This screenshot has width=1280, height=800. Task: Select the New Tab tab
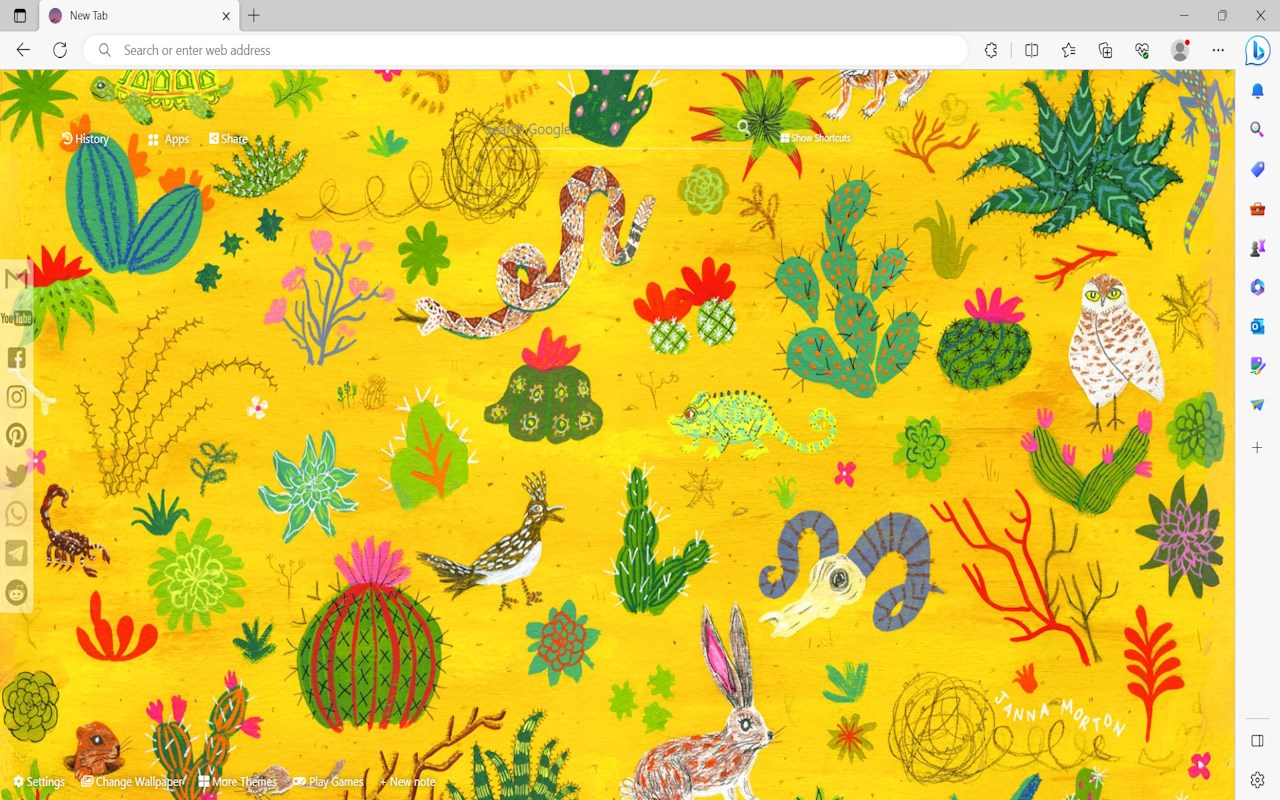coord(138,16)
